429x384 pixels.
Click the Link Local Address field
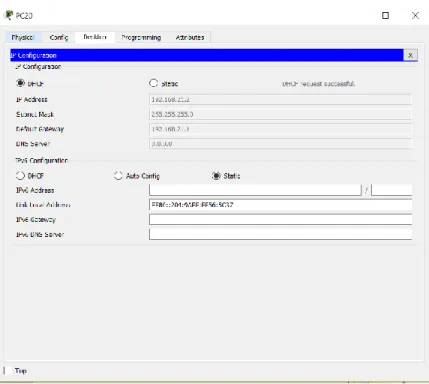coord(281,205)
